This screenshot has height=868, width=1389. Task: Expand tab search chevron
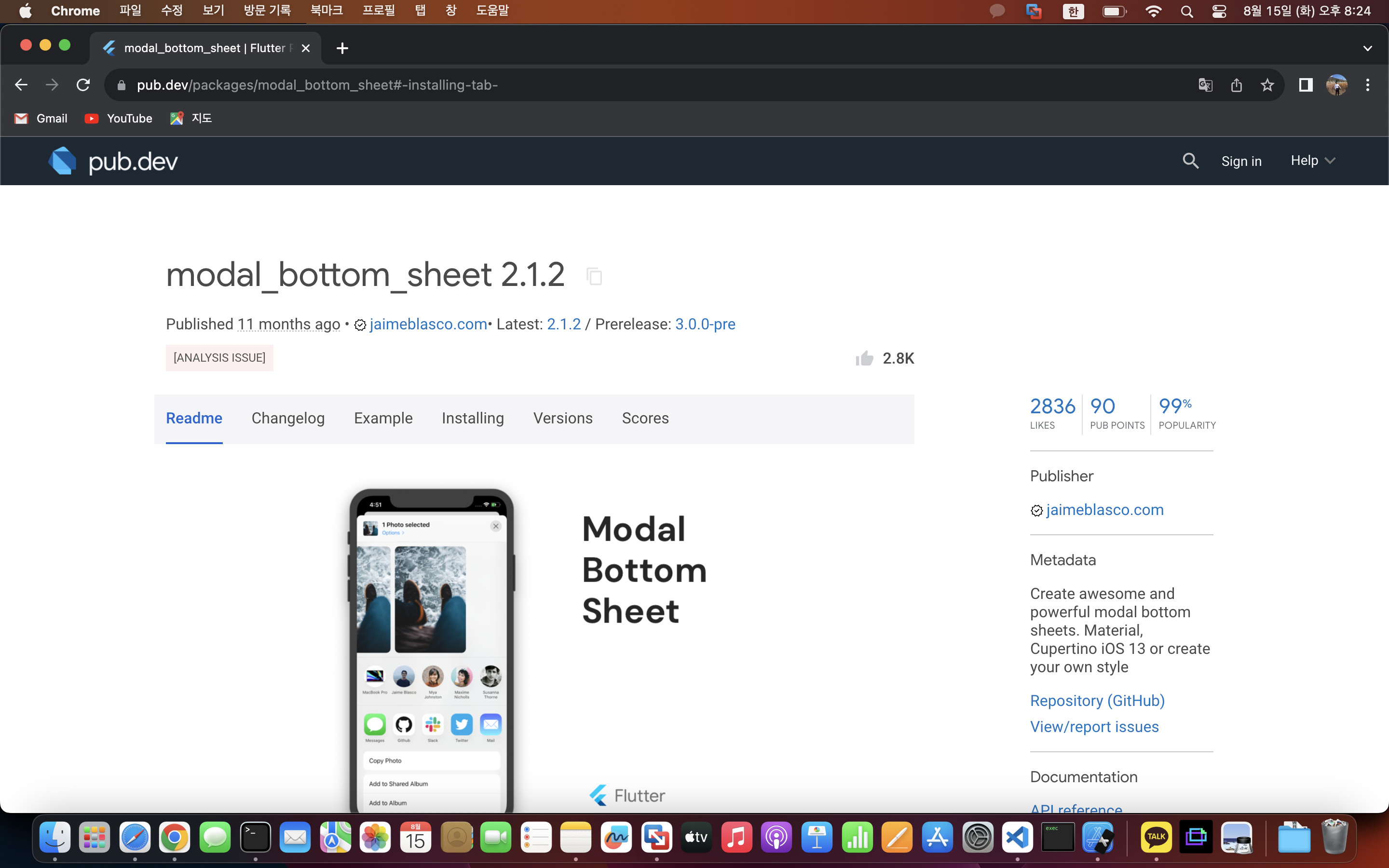[1367, 48]
